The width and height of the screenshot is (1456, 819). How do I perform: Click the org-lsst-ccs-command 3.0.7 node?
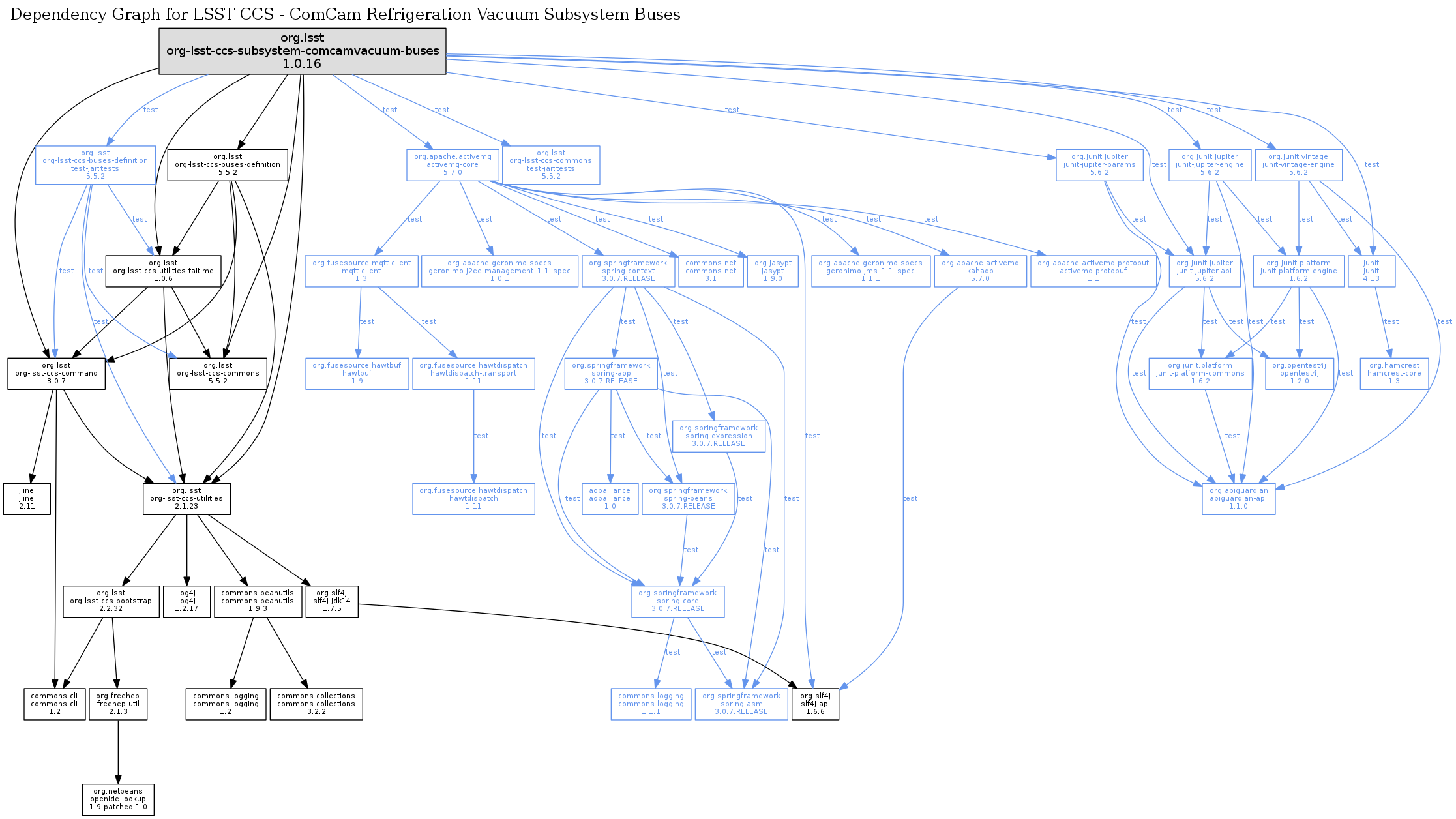[56, 374]
